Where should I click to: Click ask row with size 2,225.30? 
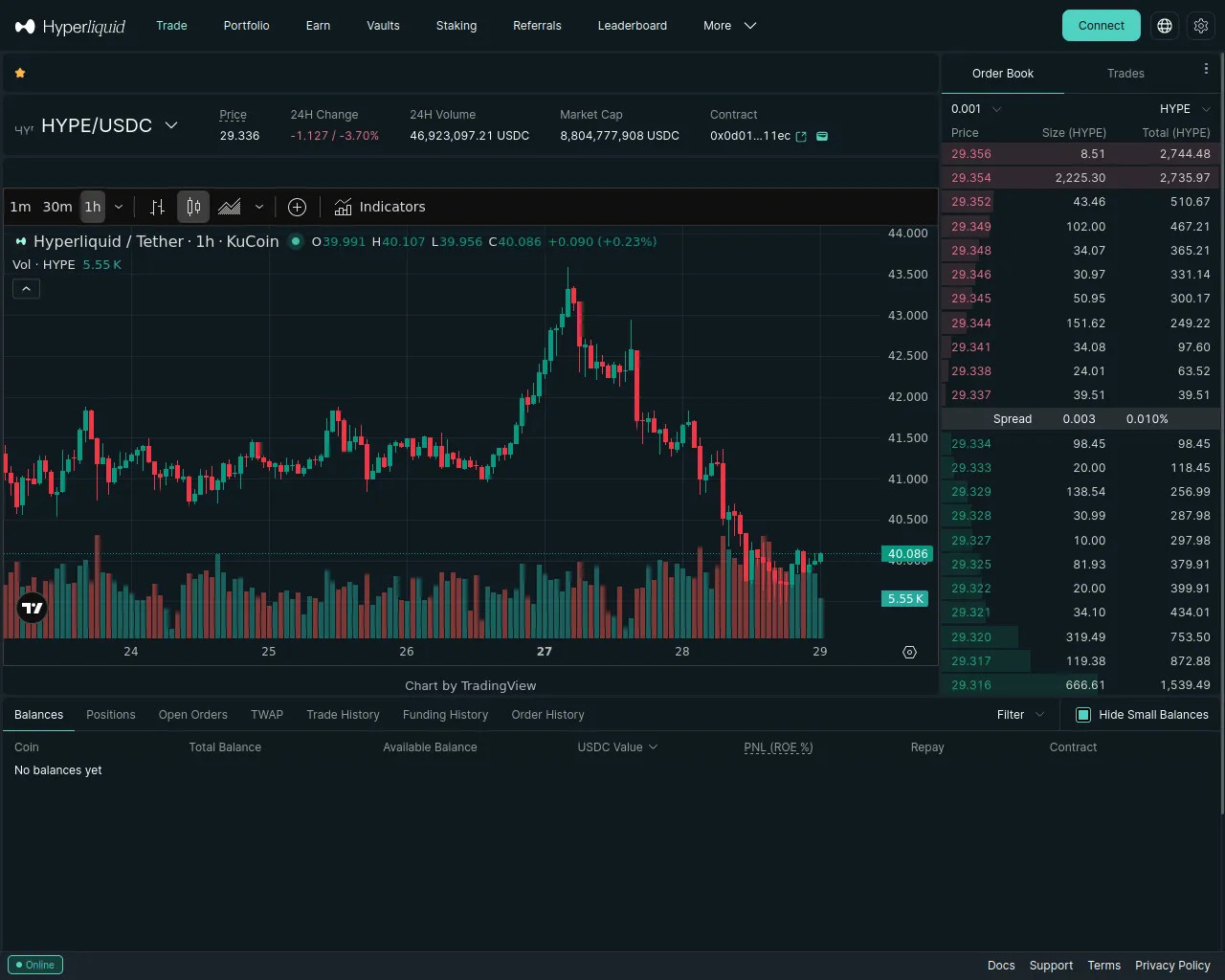[x=1080, y=178]
